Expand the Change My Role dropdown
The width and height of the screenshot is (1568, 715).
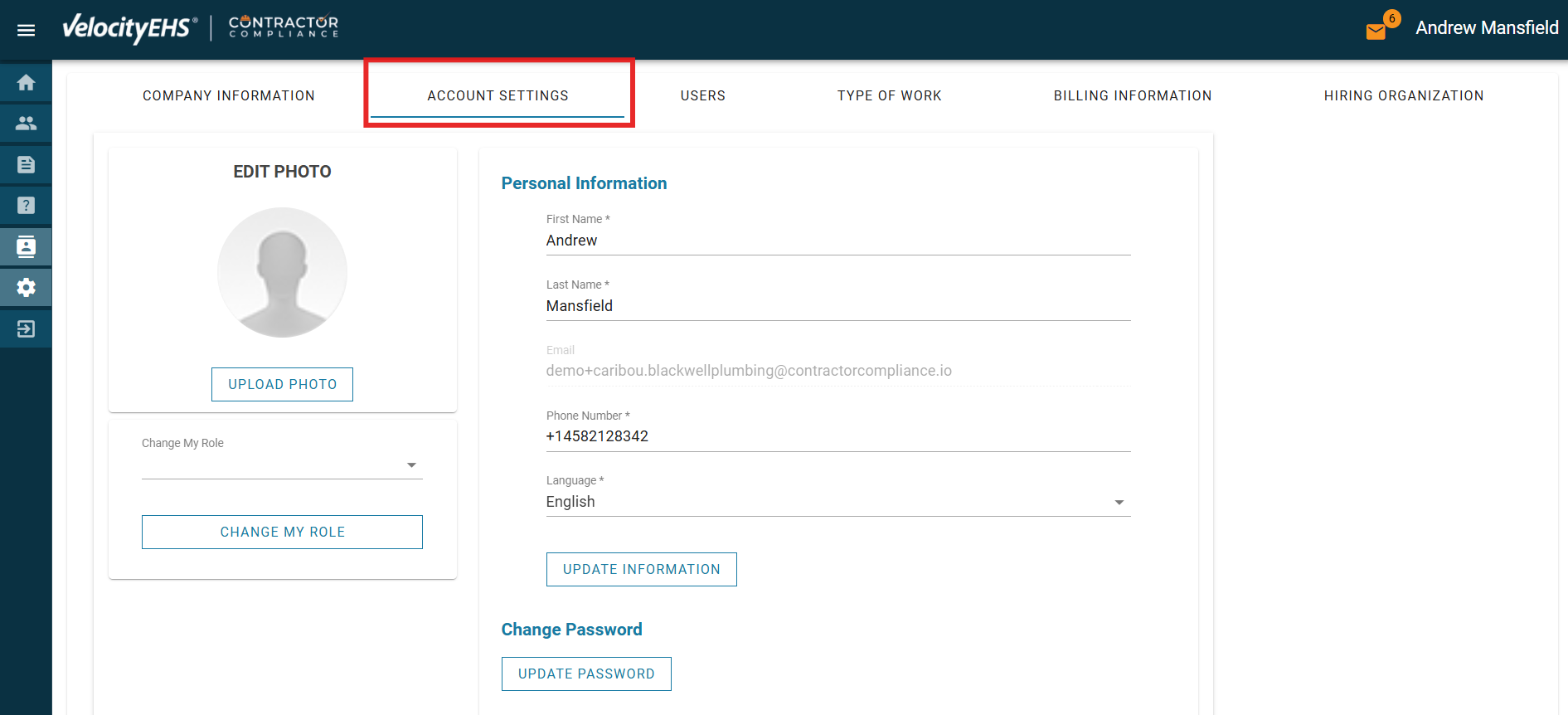[282, 465]
